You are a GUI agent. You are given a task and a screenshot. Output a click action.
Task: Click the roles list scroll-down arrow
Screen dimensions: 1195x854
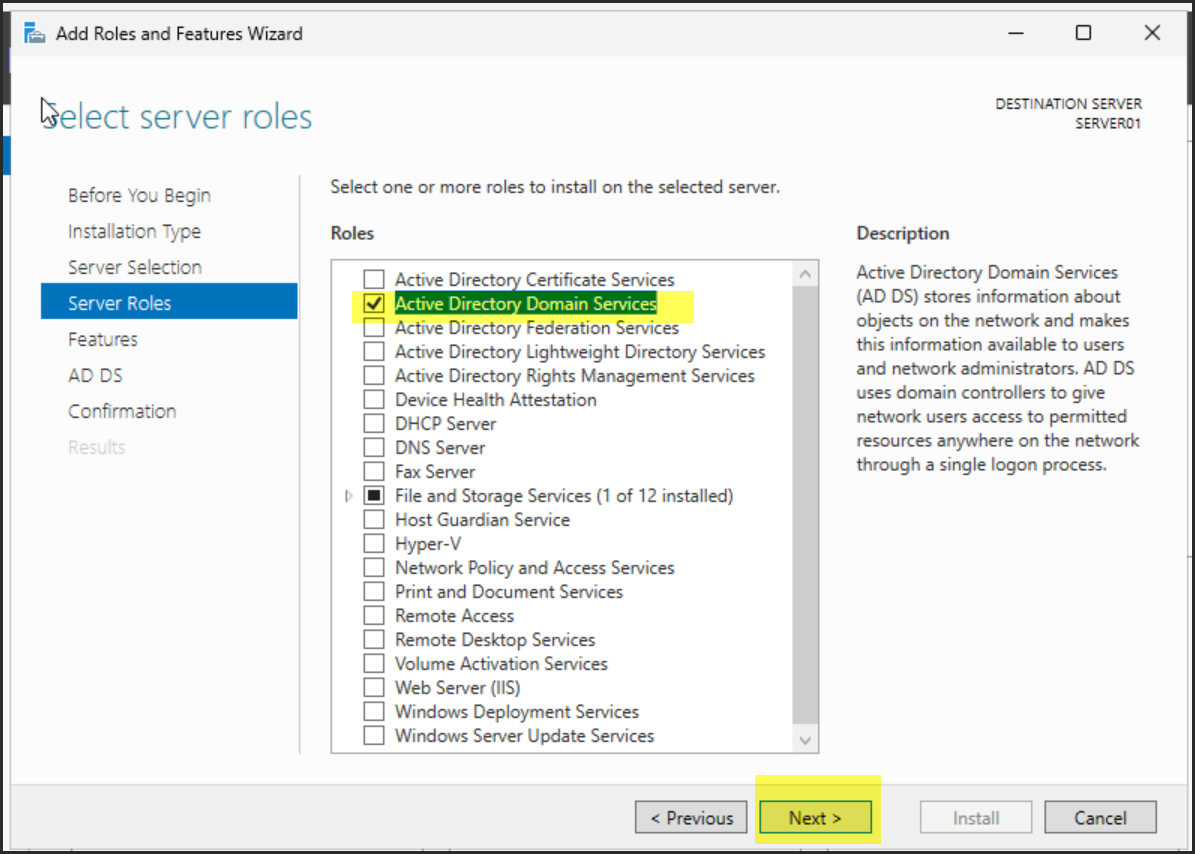click(805, 740)
